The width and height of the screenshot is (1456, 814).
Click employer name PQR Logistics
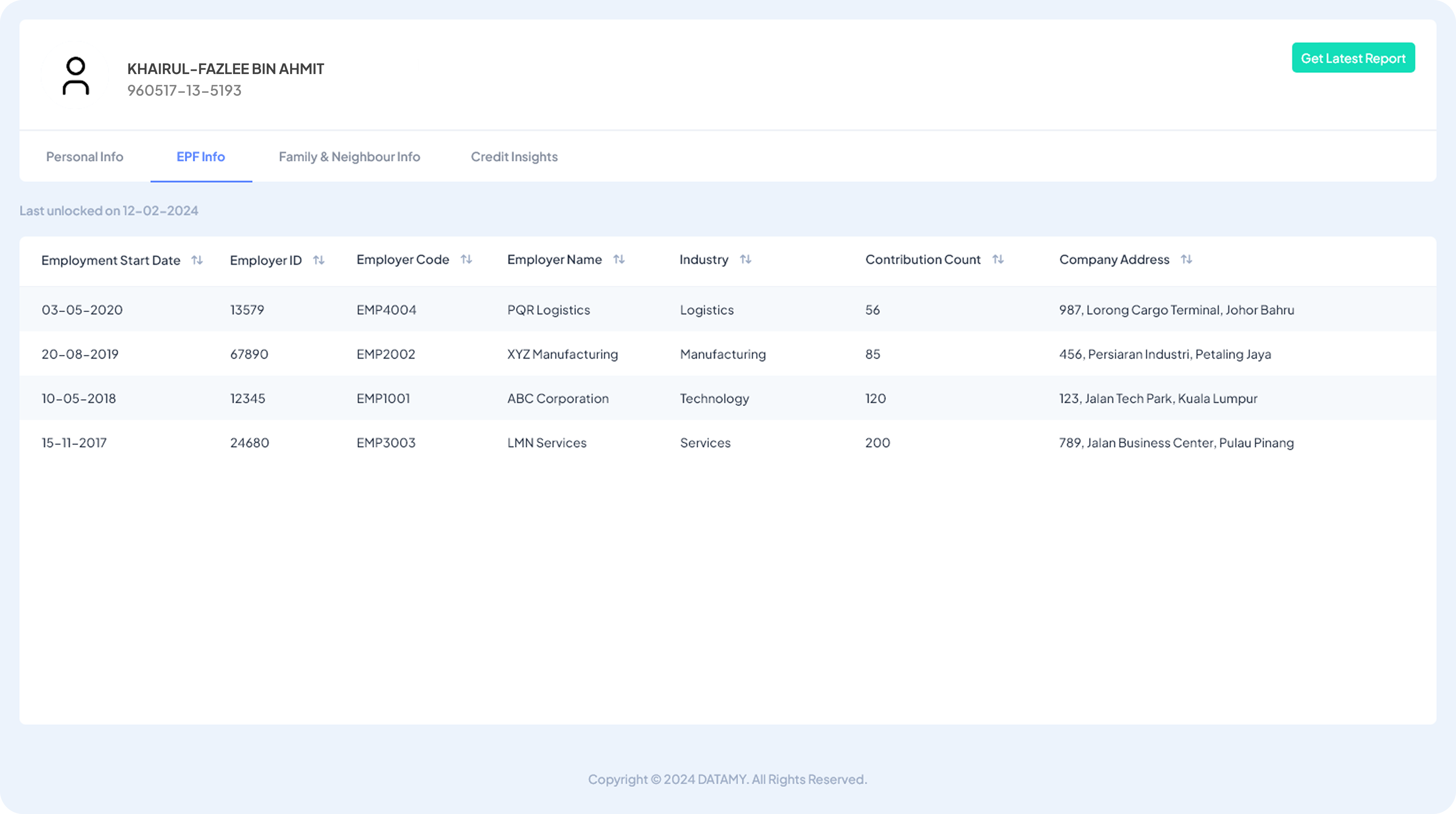coord(549,310)
